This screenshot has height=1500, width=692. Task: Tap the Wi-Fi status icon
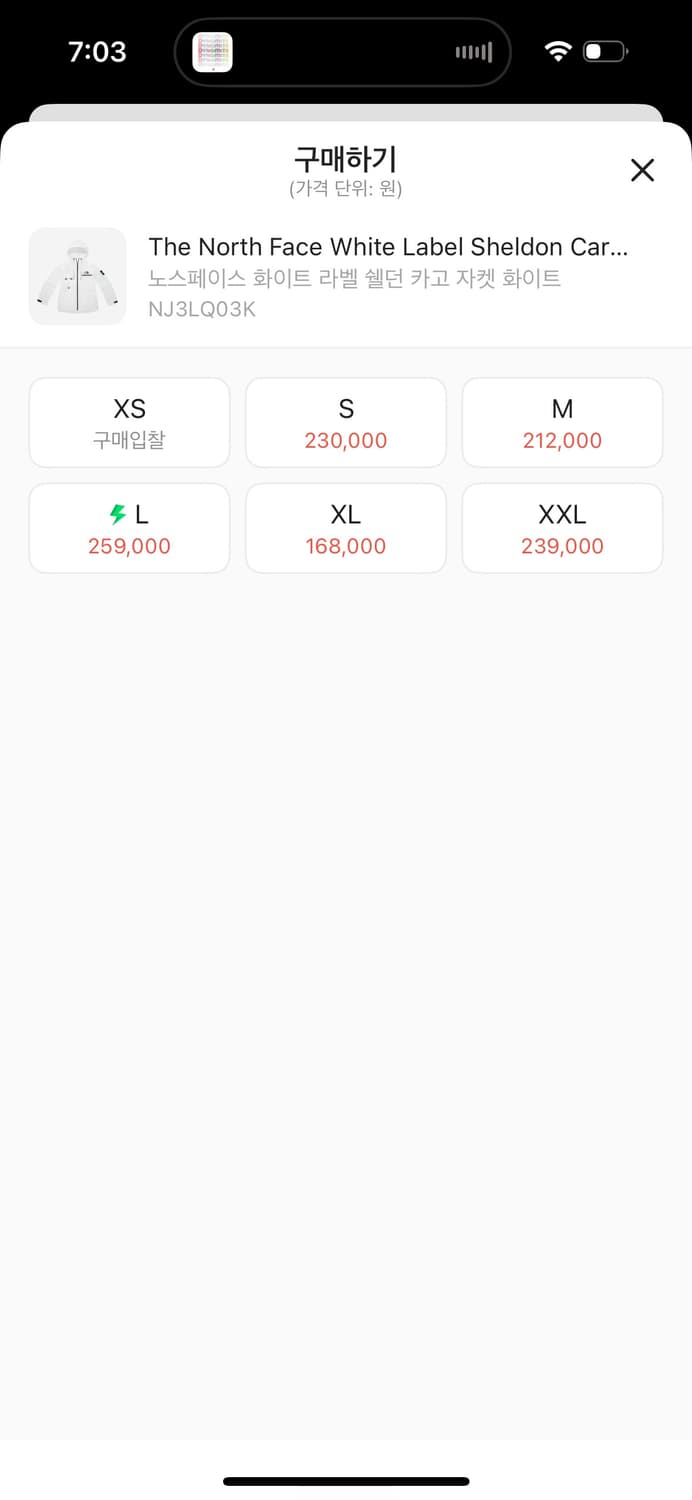click(x=558, y=51)
